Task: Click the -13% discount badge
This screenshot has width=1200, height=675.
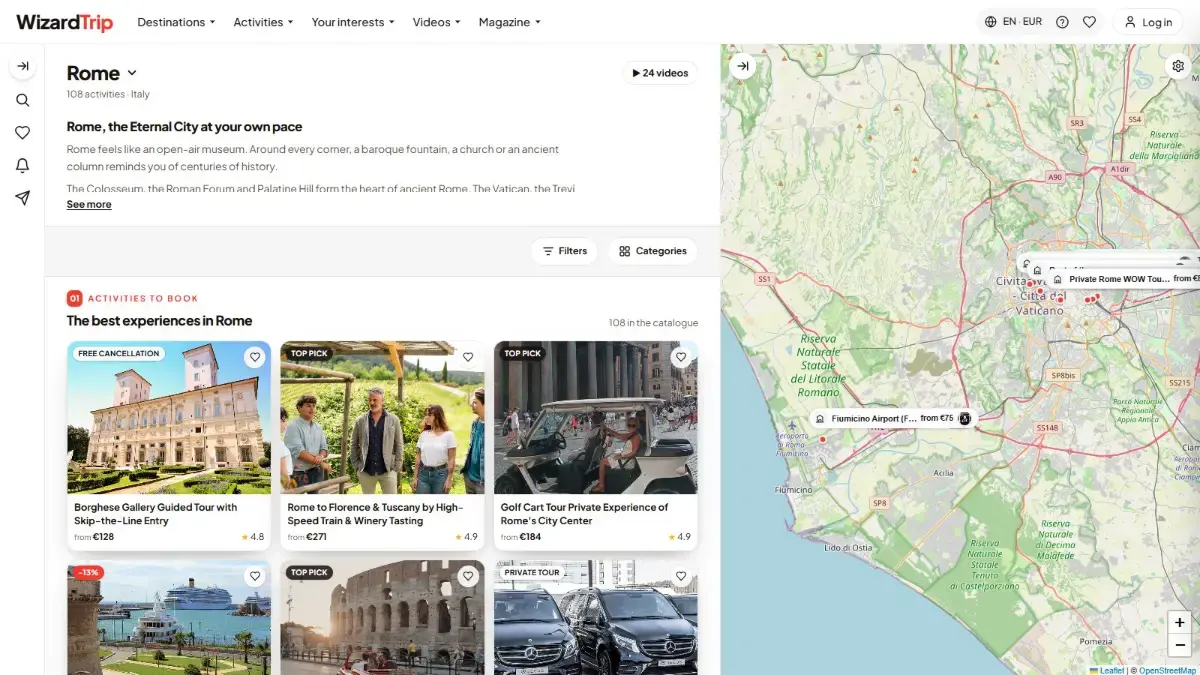Action: 87,572
